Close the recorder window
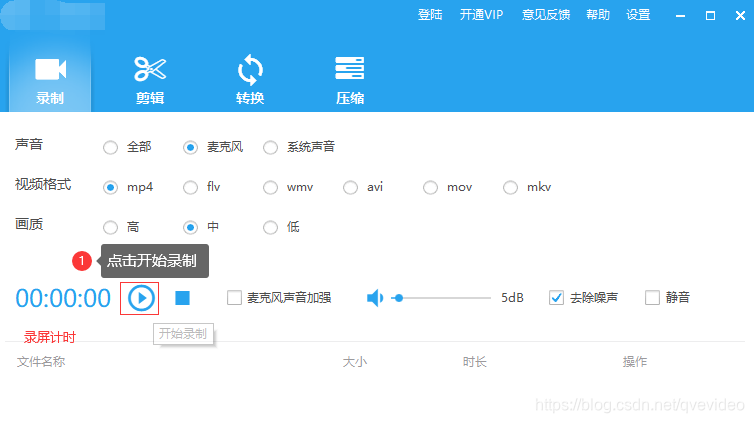 tap(741, 16)
